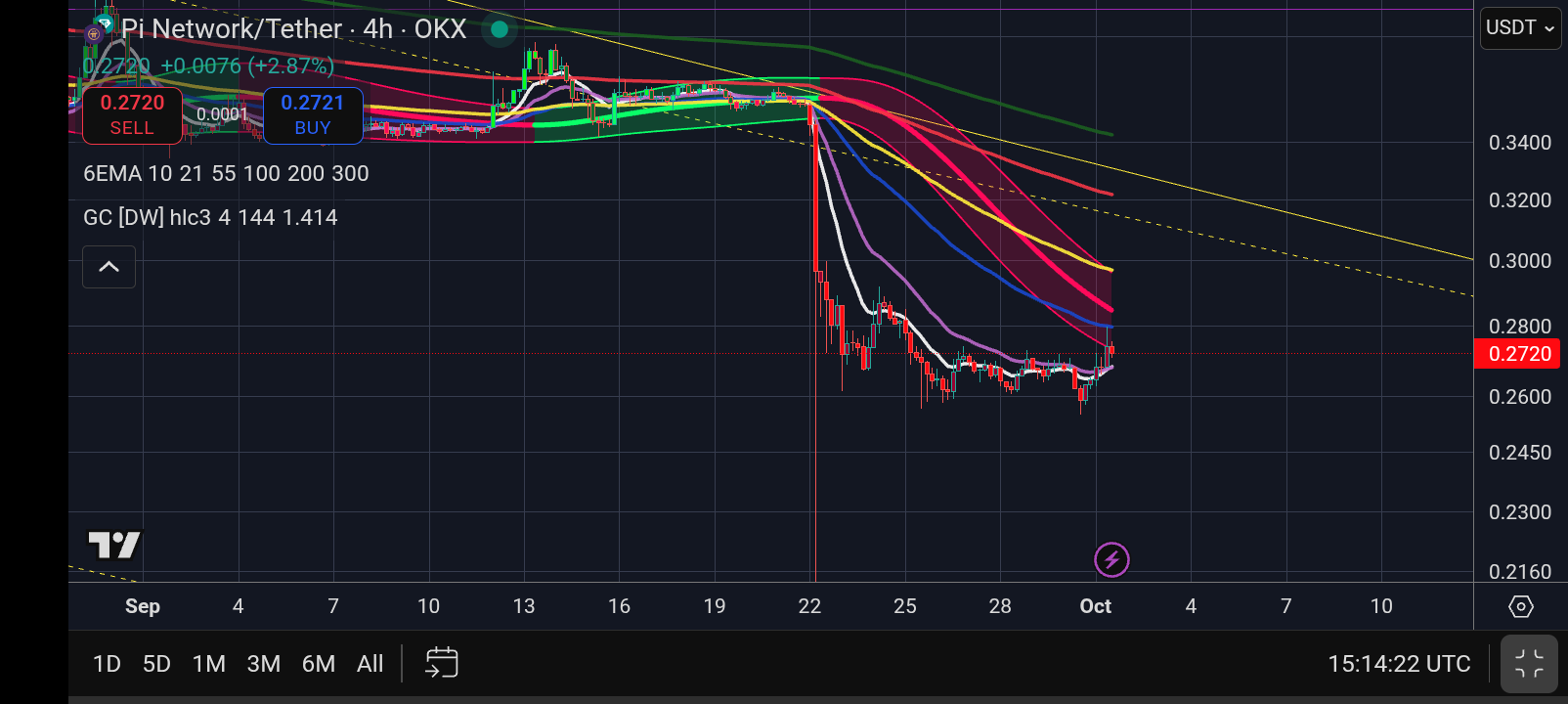Click the Oct label on time axis
The width and height of the screenshot is (1568, 704).
click(1096, 606)
